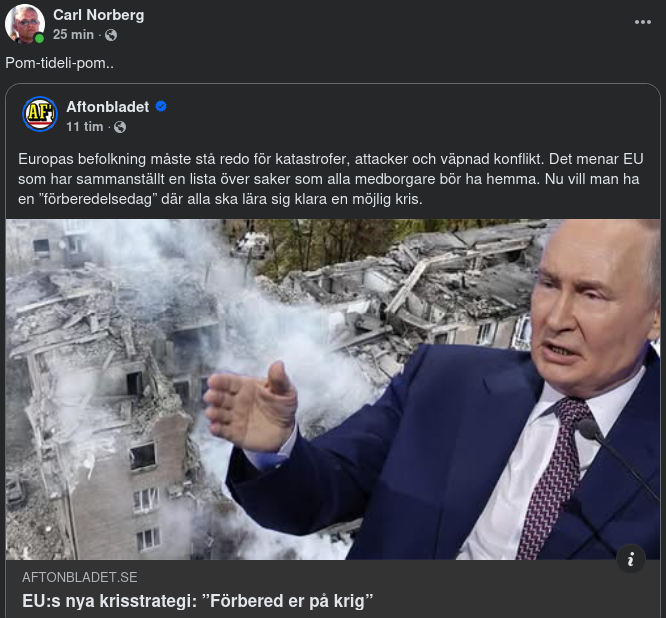
Task: Click the globe icon beside 11 tim
Action: (x=120, y=127)
